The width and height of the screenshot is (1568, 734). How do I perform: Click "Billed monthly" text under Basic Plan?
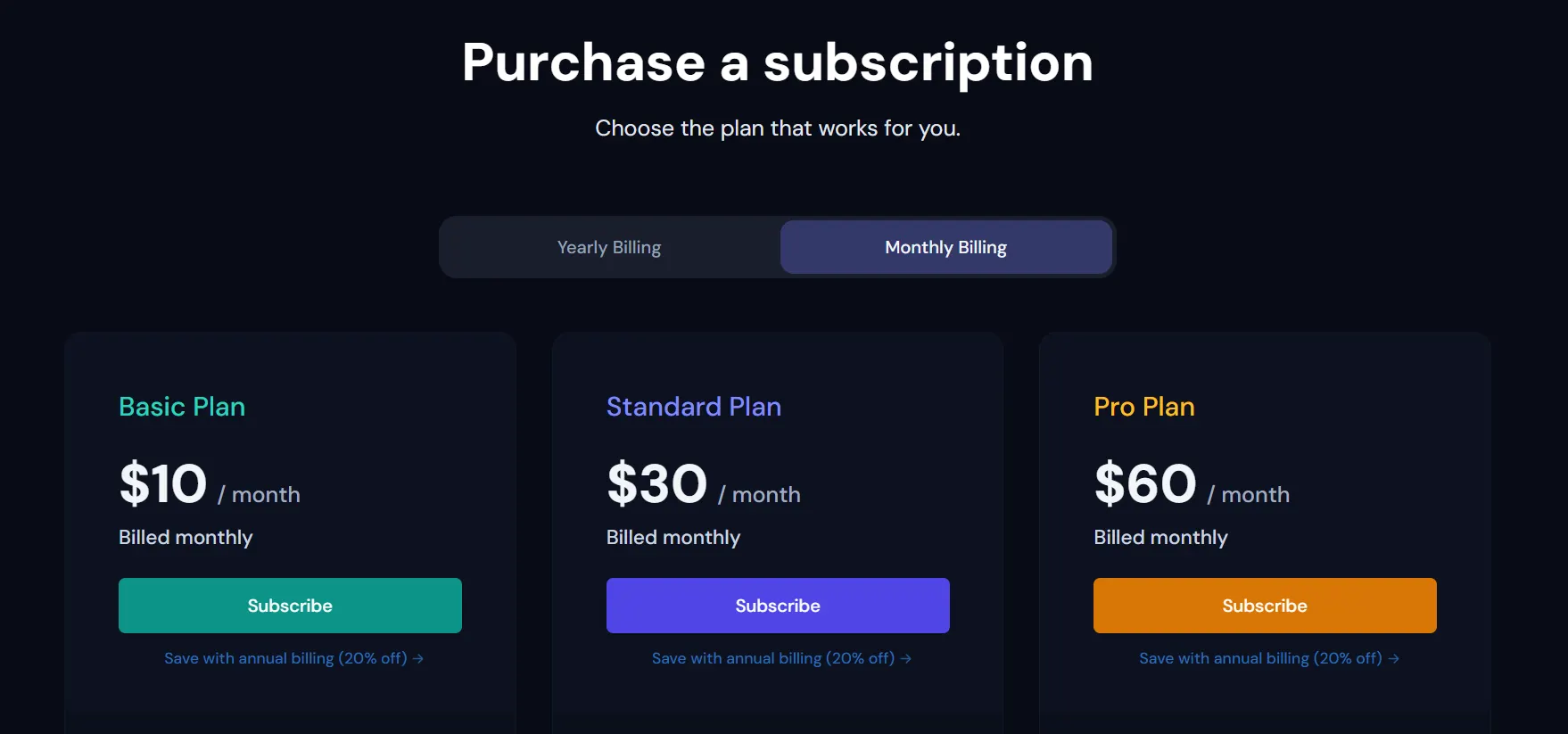click(x=186, y=537)
